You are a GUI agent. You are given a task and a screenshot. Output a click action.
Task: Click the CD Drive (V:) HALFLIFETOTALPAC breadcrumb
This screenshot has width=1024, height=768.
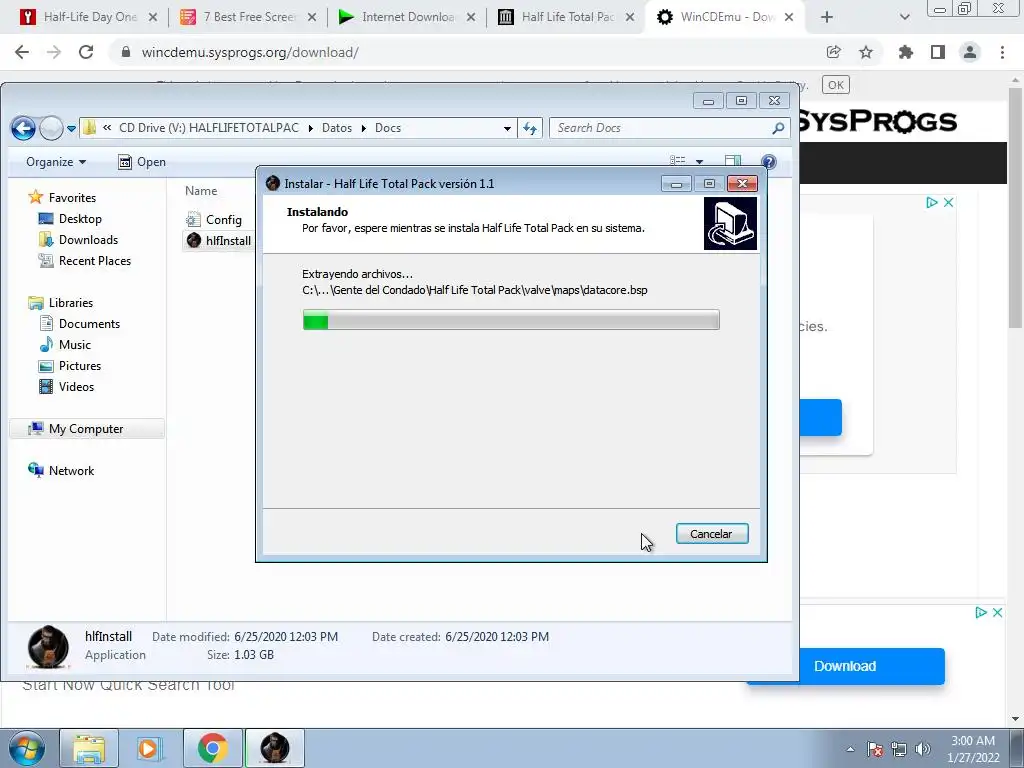click(208, 128)
